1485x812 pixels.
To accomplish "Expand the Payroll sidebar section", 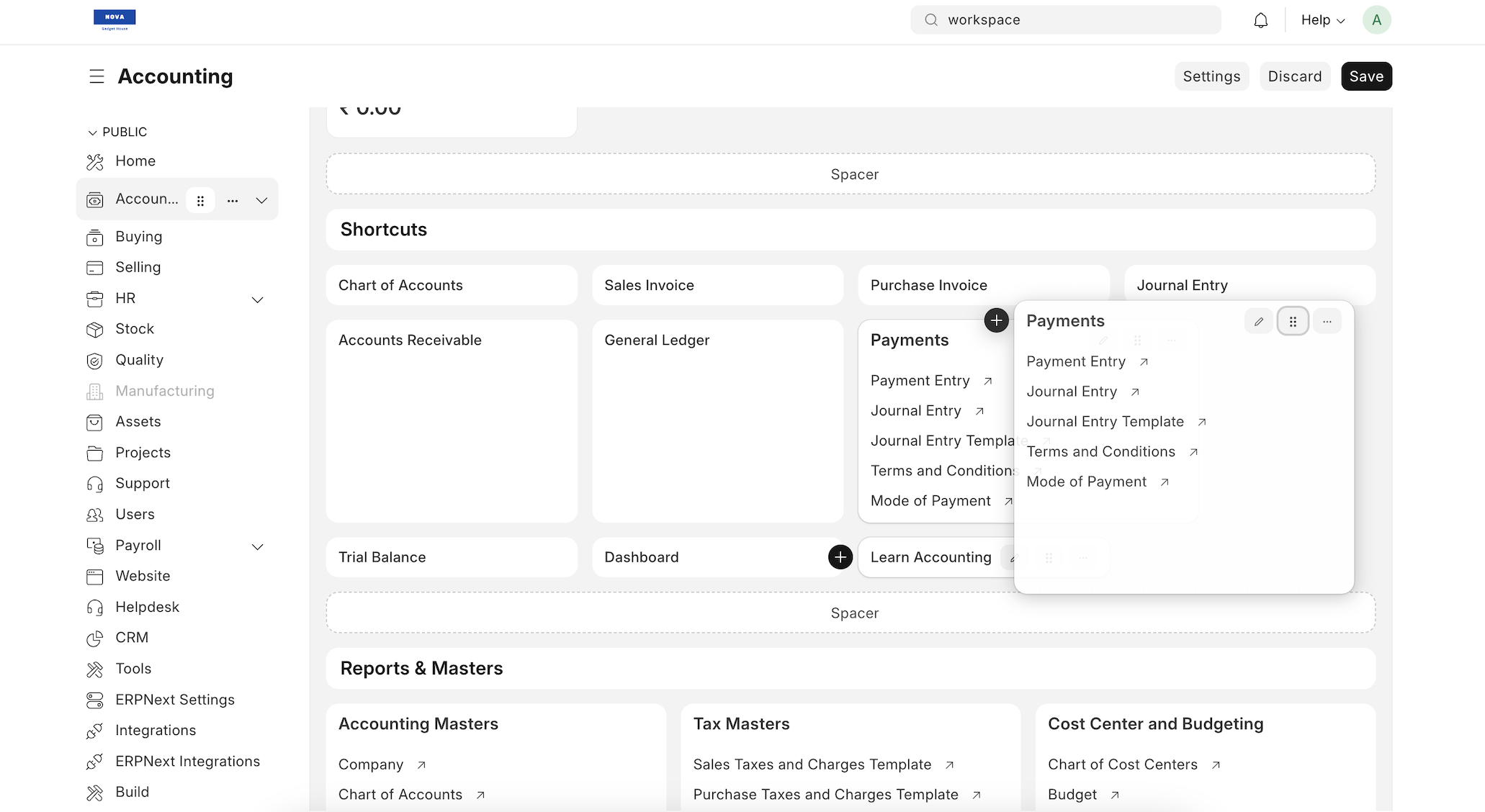I will (x=257, y=546).
